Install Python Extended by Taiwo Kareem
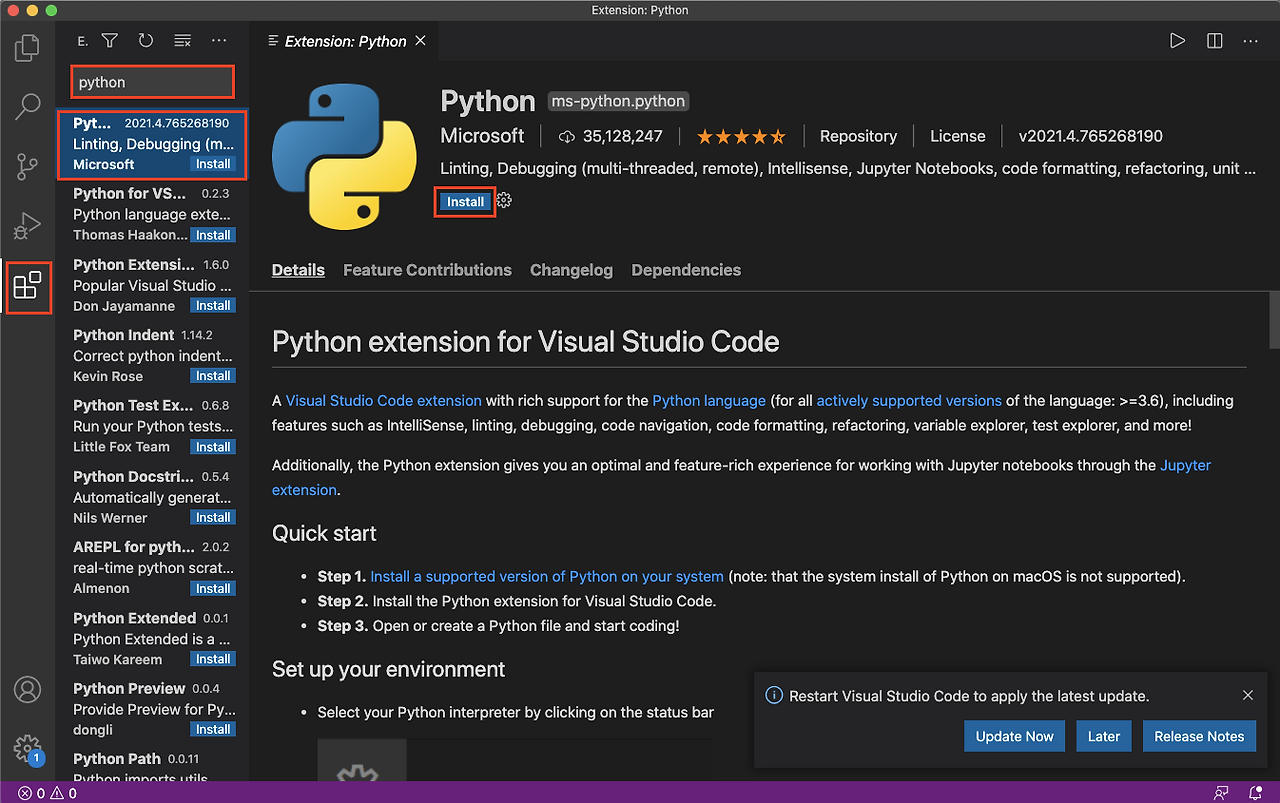1280x803 pixels. [213, 659]
